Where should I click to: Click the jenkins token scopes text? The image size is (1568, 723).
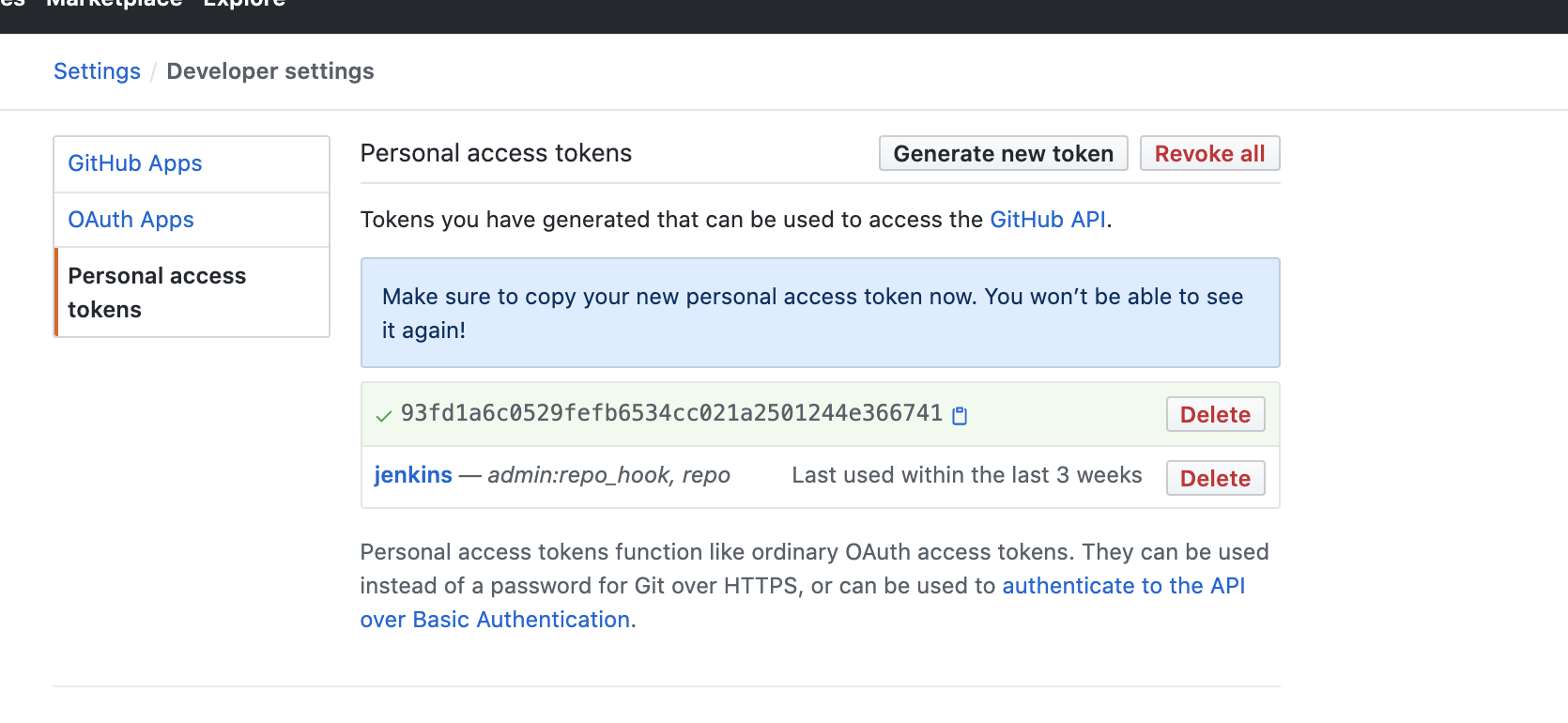coord(608,475)
